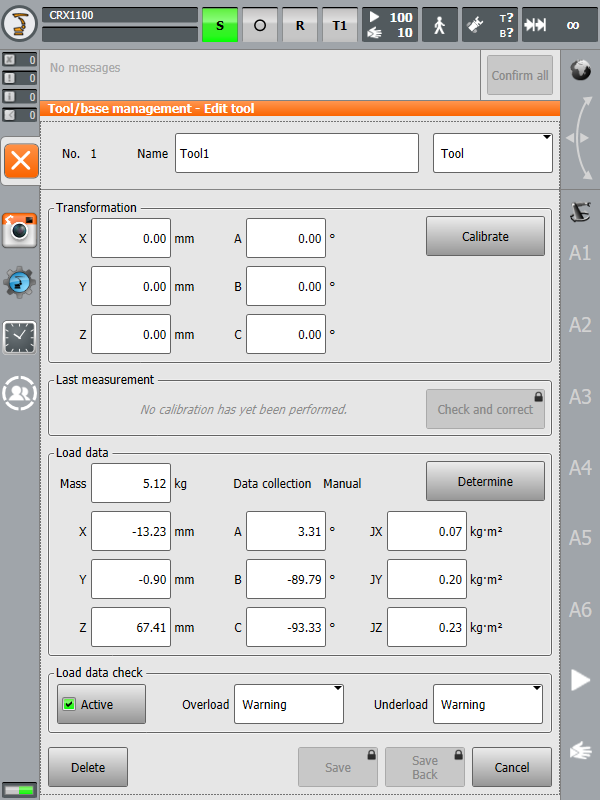
Task: Click the A2 axis jog key
Action: coord(580,325)
